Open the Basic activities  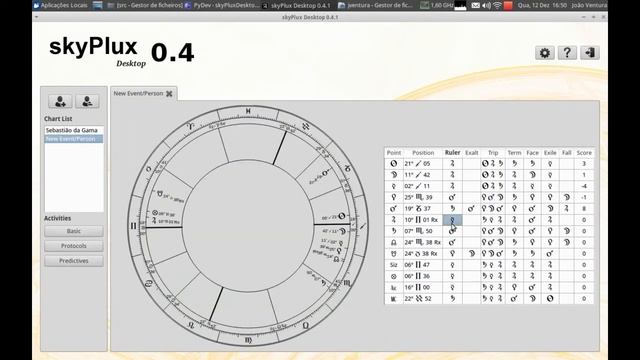pos(74,231)
